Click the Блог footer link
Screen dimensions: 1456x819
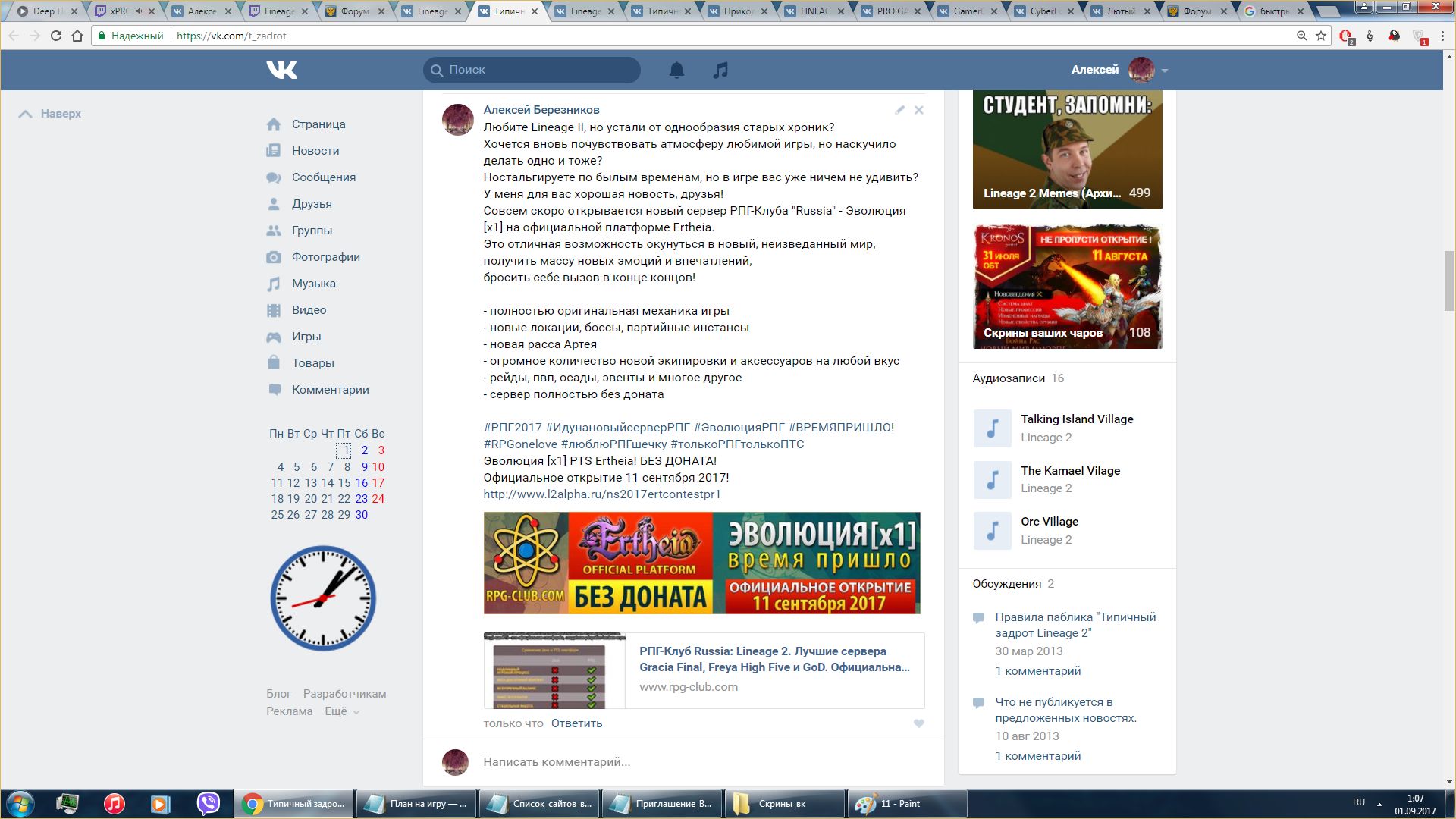278,694
